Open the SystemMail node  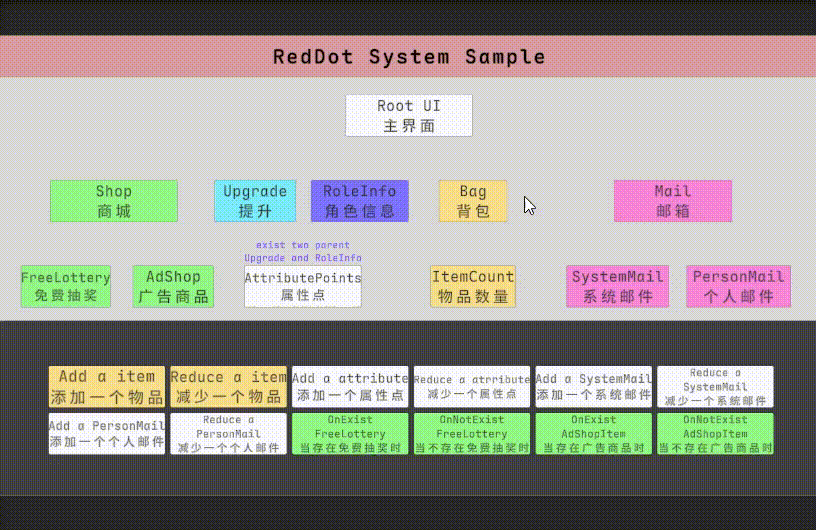pyautogui.click(x=618, y=286)
